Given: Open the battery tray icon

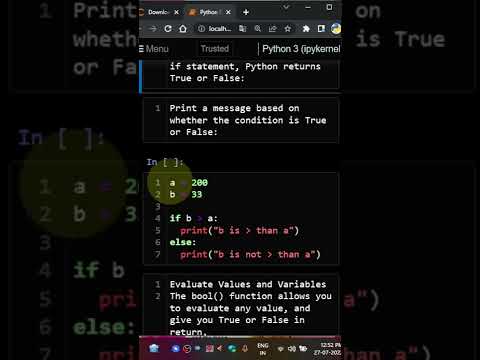Looking at the screenshot, I should point(303,349).
